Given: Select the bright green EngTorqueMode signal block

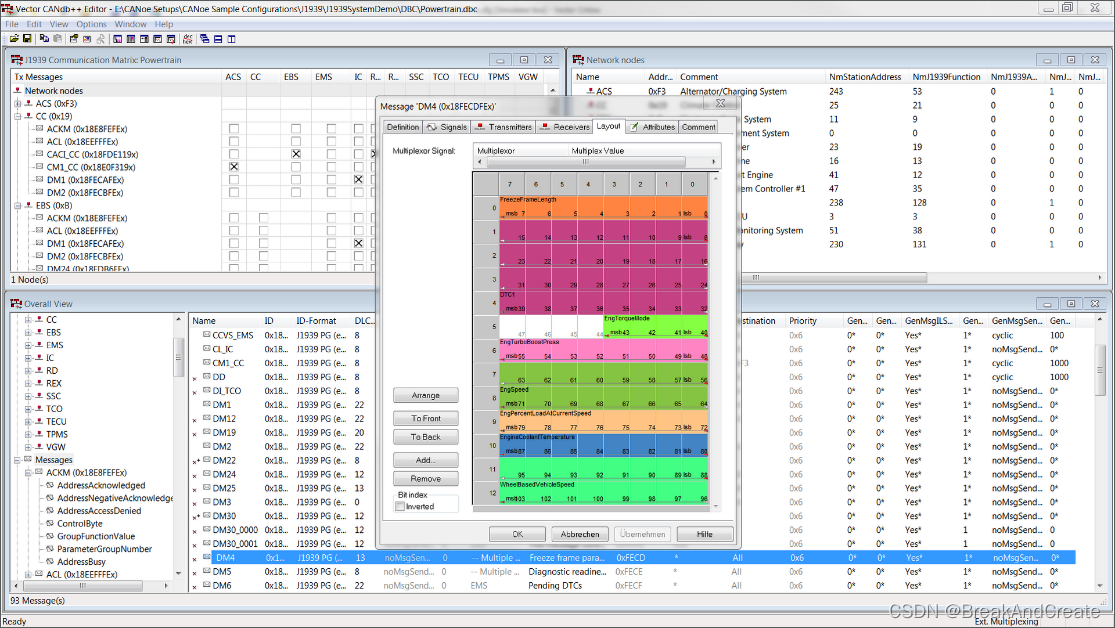Looking at the screenshot, I should tap(655, 326).
